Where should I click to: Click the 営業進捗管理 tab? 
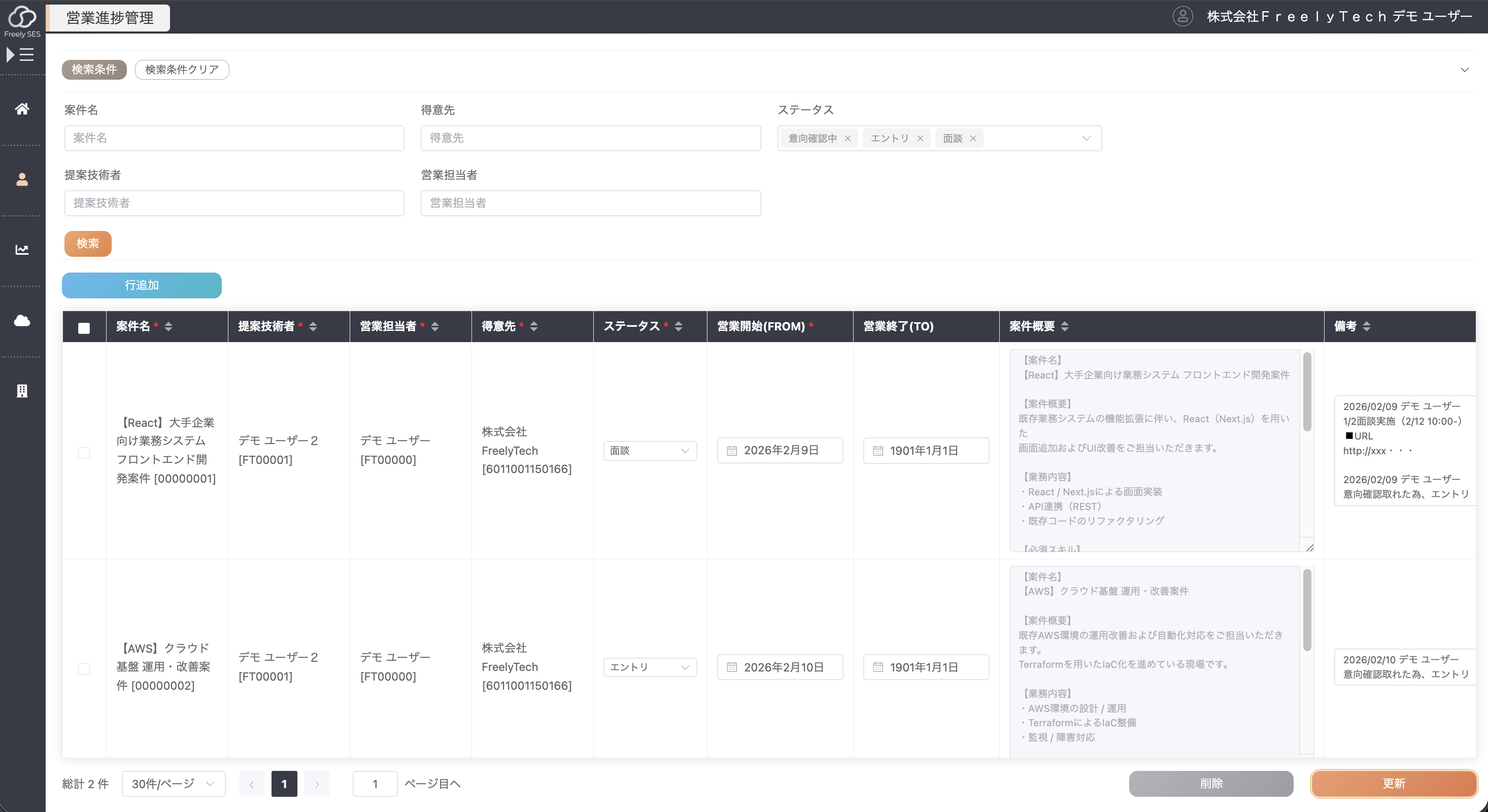point(110,18)
